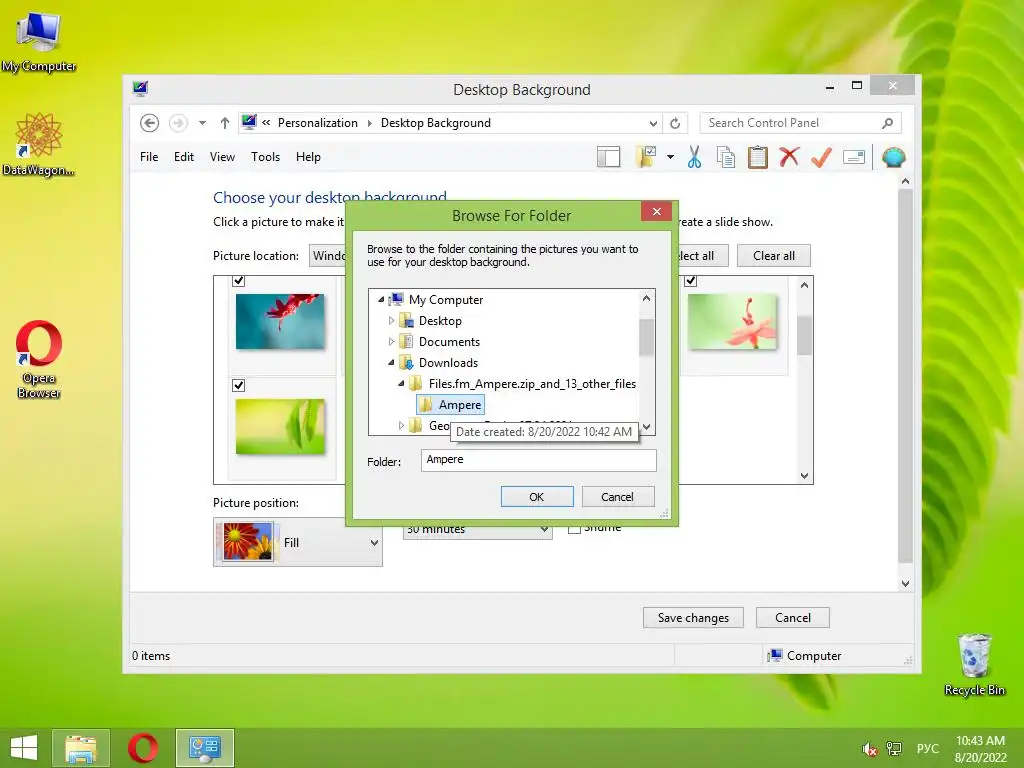The image size is (1024, 768).
Task: Click Personalization in the address breadcrumb
Action: (x=317, y=123)
